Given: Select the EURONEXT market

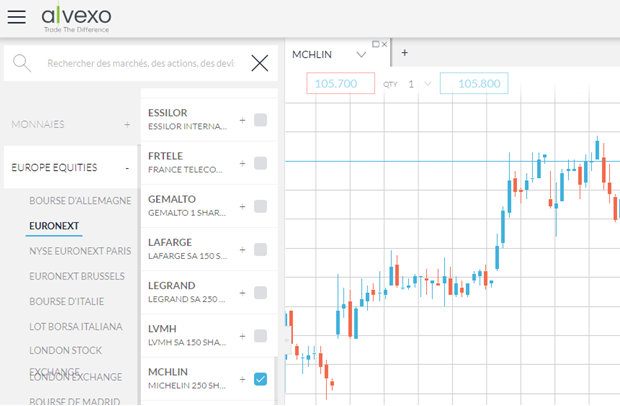Looking at the screenshot, I should (x=54, y=226).
